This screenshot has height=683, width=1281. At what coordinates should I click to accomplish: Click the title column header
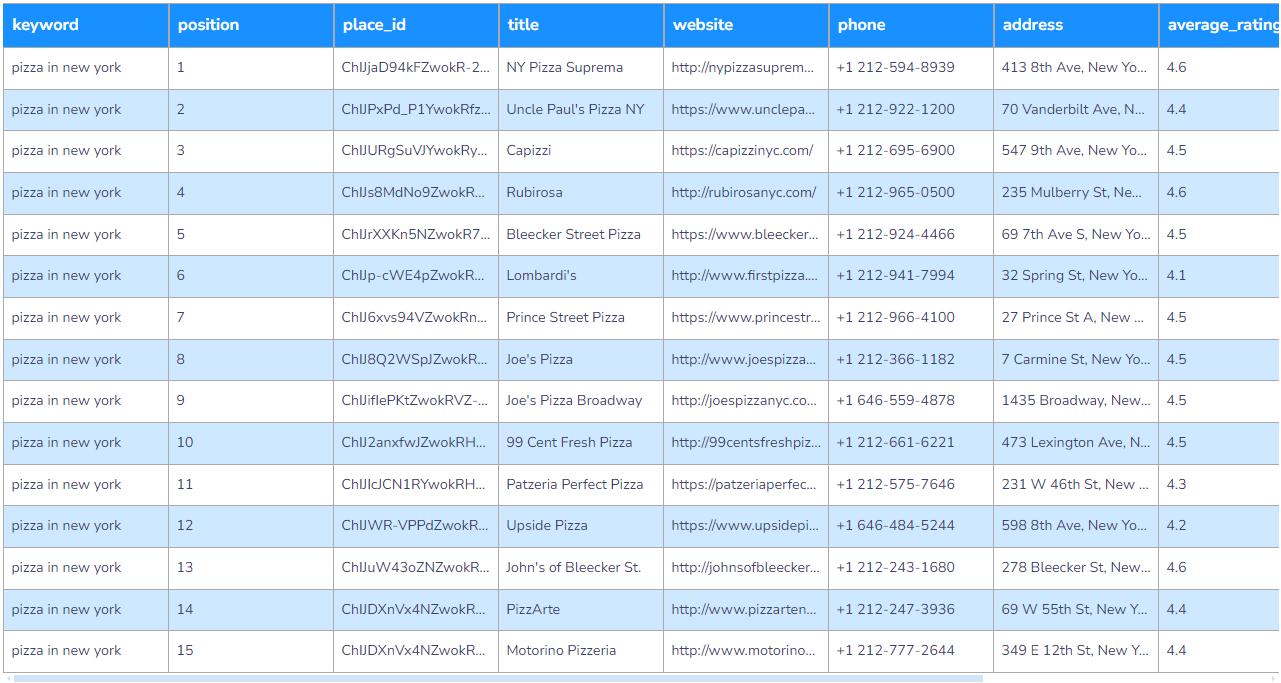pyautogui.click(x=523, y=25)
